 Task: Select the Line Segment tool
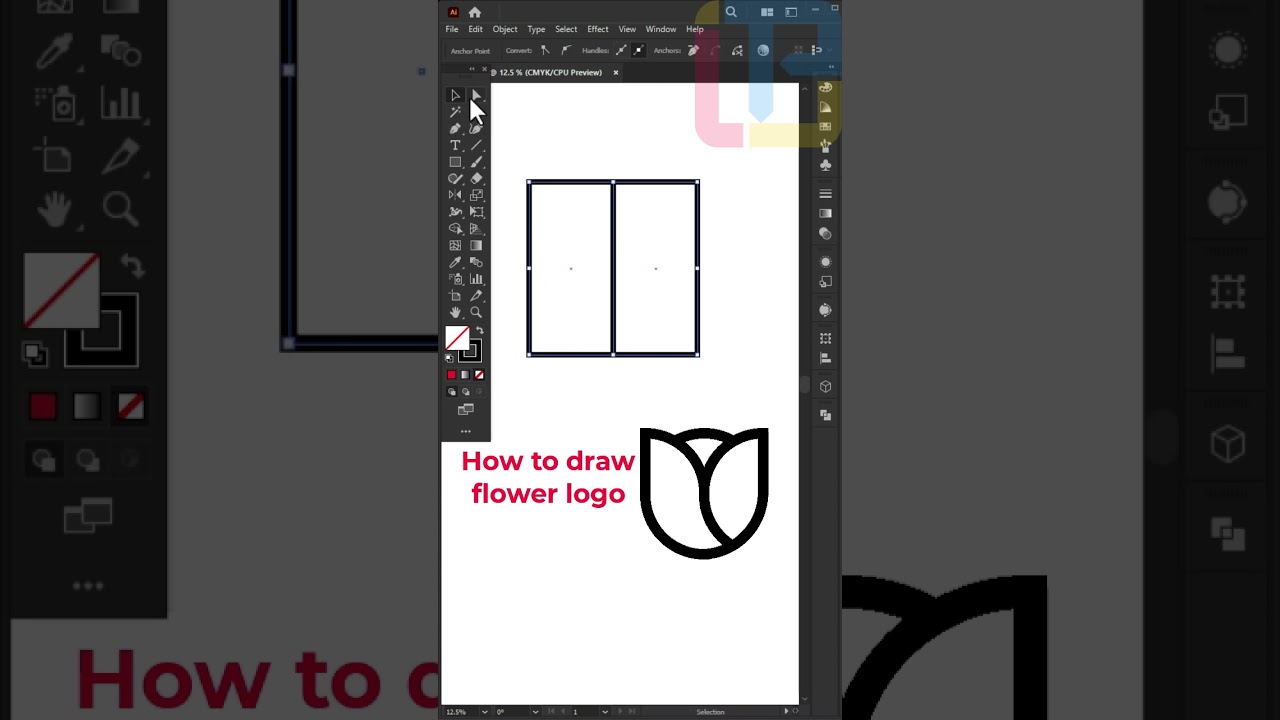point(476,146)
